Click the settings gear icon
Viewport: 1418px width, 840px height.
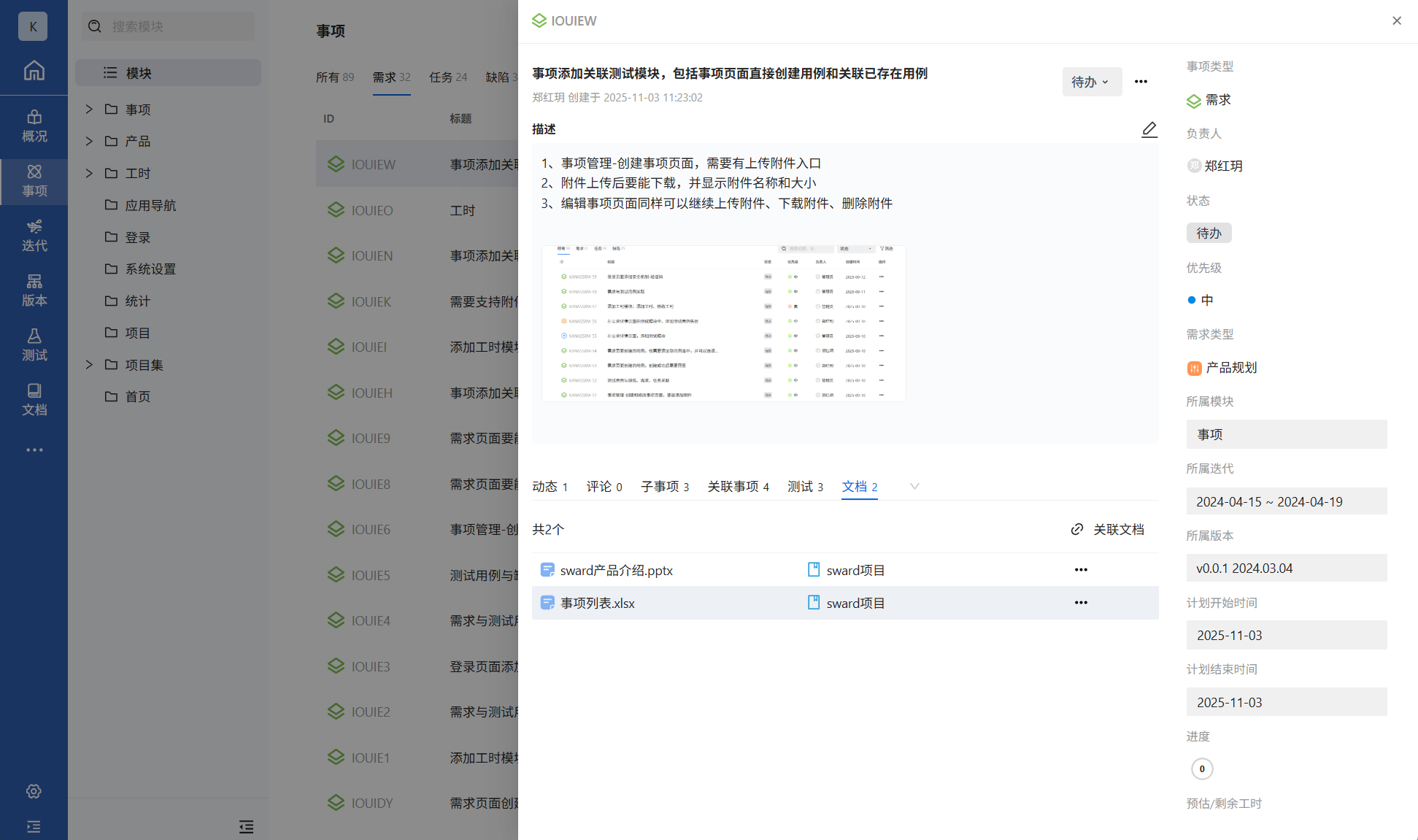34,791
